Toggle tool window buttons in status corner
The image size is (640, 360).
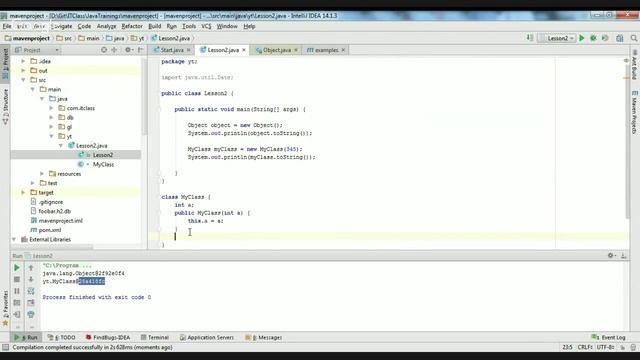pyautogui.click(x=5, y=347)
